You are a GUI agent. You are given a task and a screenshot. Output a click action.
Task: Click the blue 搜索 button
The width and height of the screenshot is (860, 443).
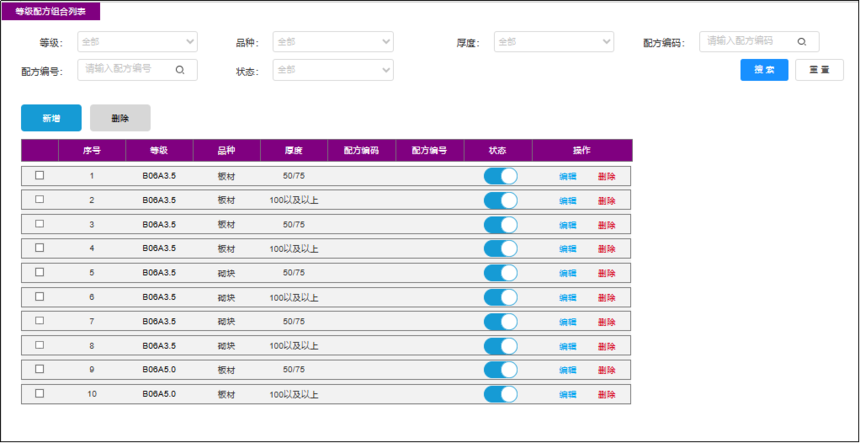[x=764, y=70]
